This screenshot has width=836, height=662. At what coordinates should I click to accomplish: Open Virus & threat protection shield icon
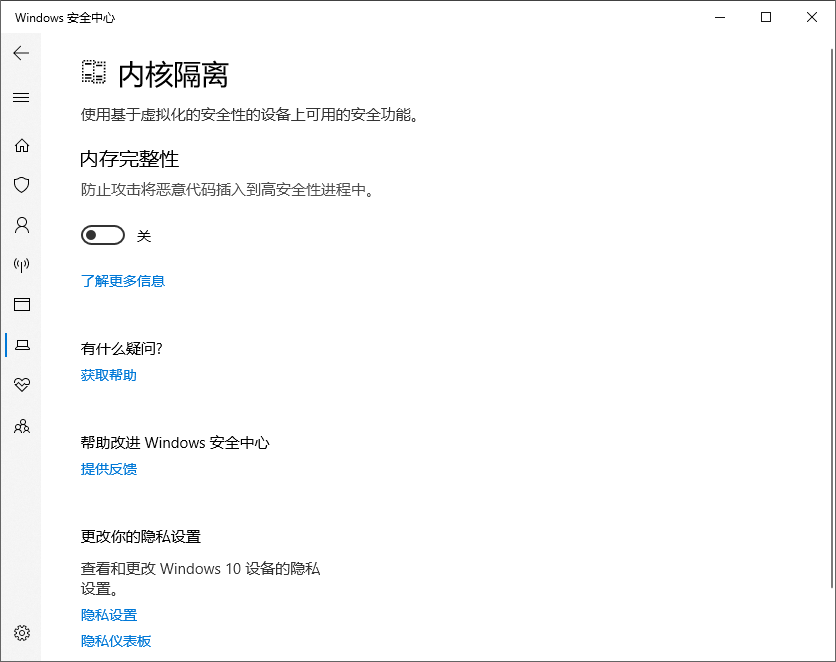[x=21, y=185]
